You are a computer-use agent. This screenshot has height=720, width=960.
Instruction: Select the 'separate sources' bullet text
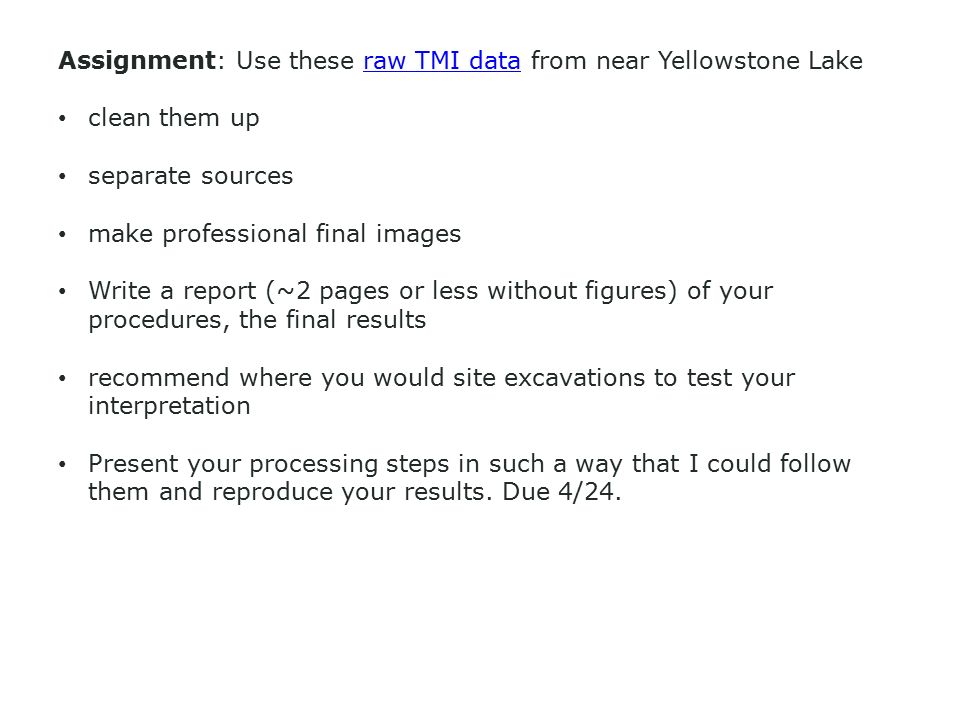pyautogui.click(x=190, y=176)
